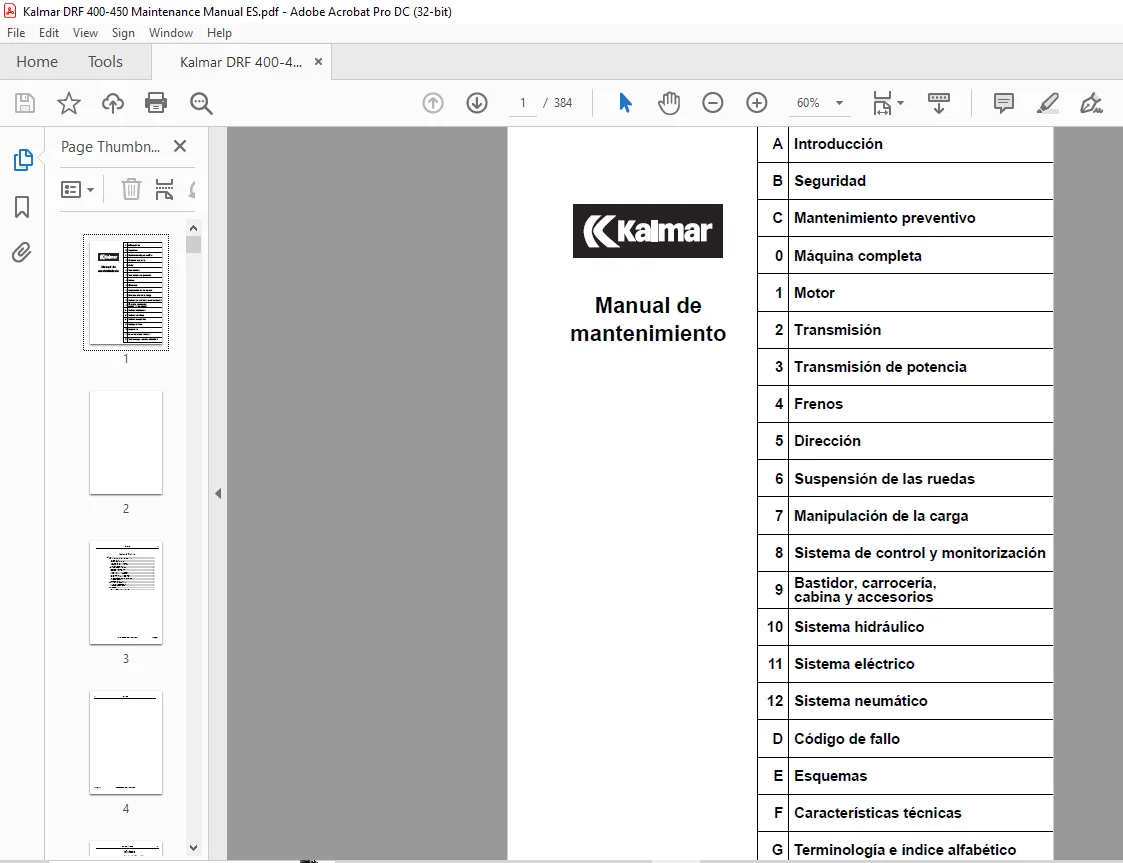Open the Attachments paperclip pane
1123x863 pixels.
[x=22, y=253]
